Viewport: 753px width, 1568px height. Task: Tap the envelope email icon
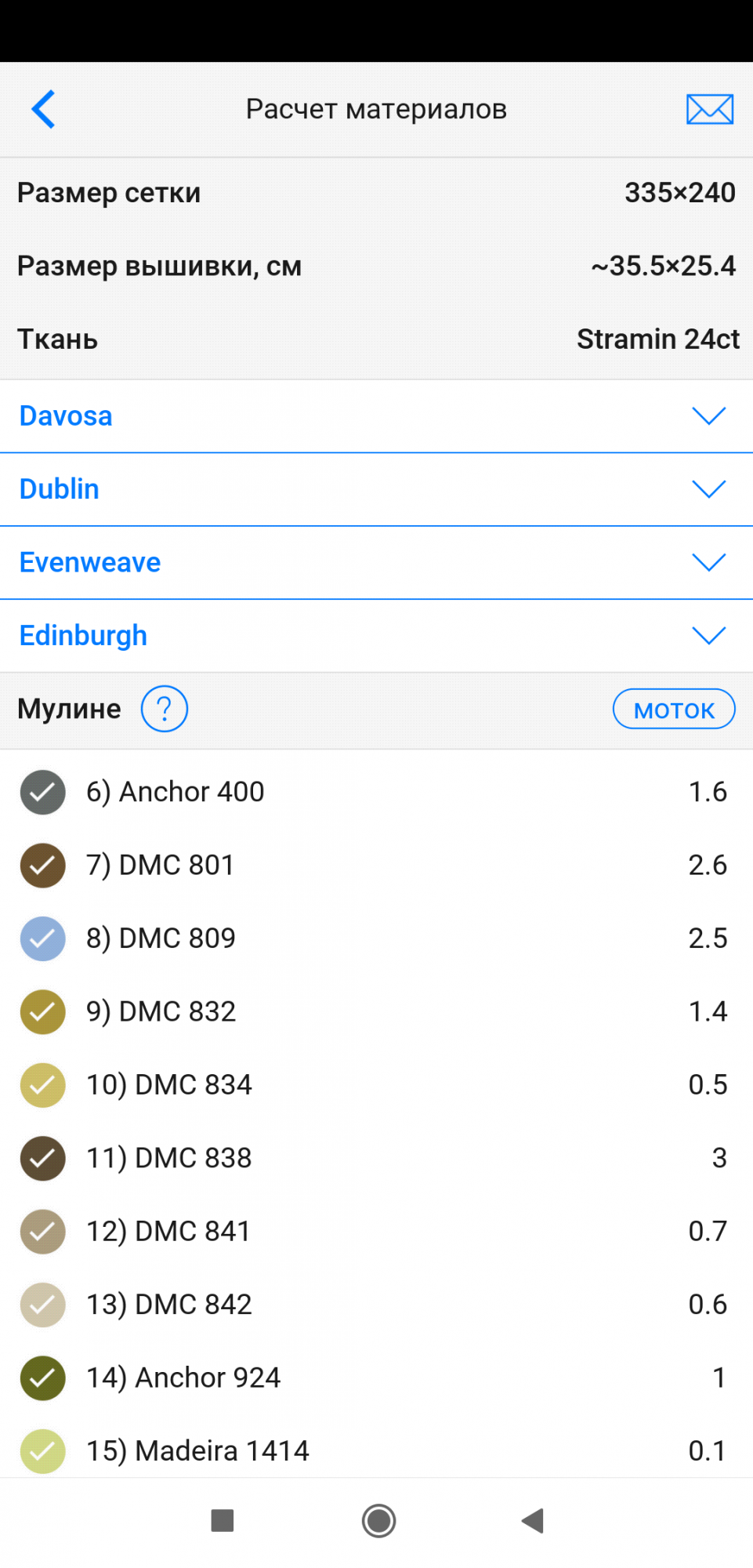pos(709,109)
